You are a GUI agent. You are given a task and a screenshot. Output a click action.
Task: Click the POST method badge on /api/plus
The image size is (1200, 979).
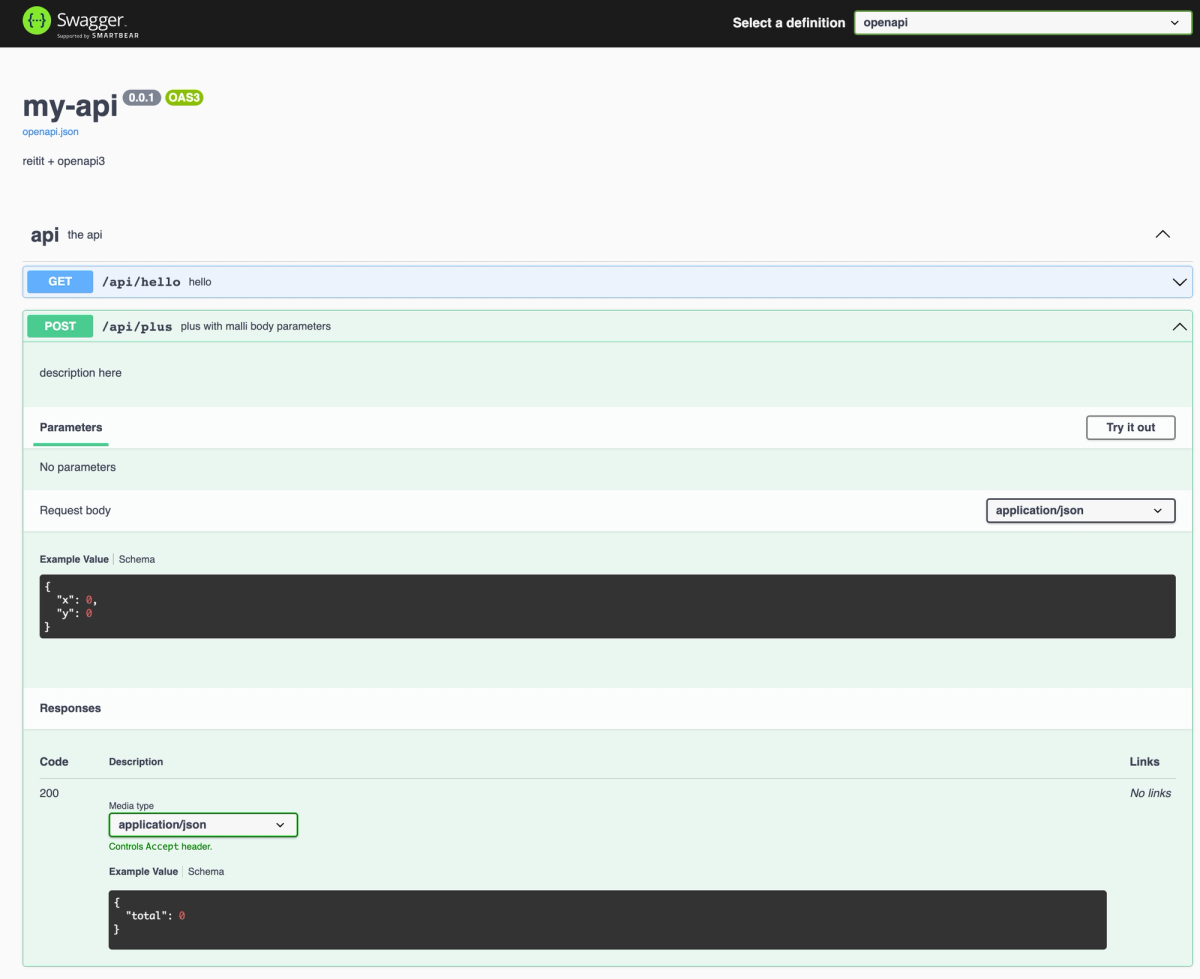[x=58, y=326]
